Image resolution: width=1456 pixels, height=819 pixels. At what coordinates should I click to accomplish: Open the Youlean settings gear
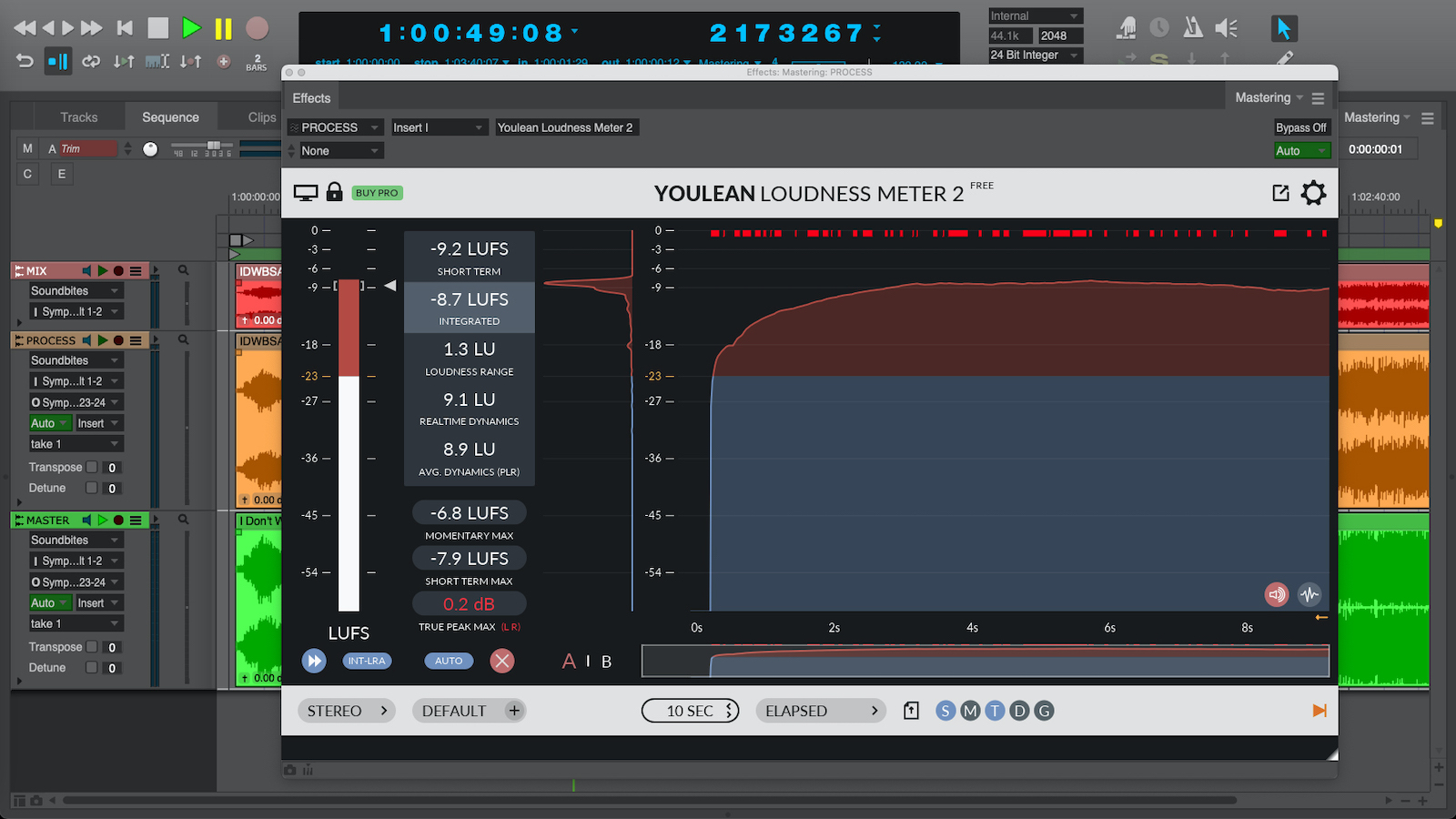point(1313,193)
